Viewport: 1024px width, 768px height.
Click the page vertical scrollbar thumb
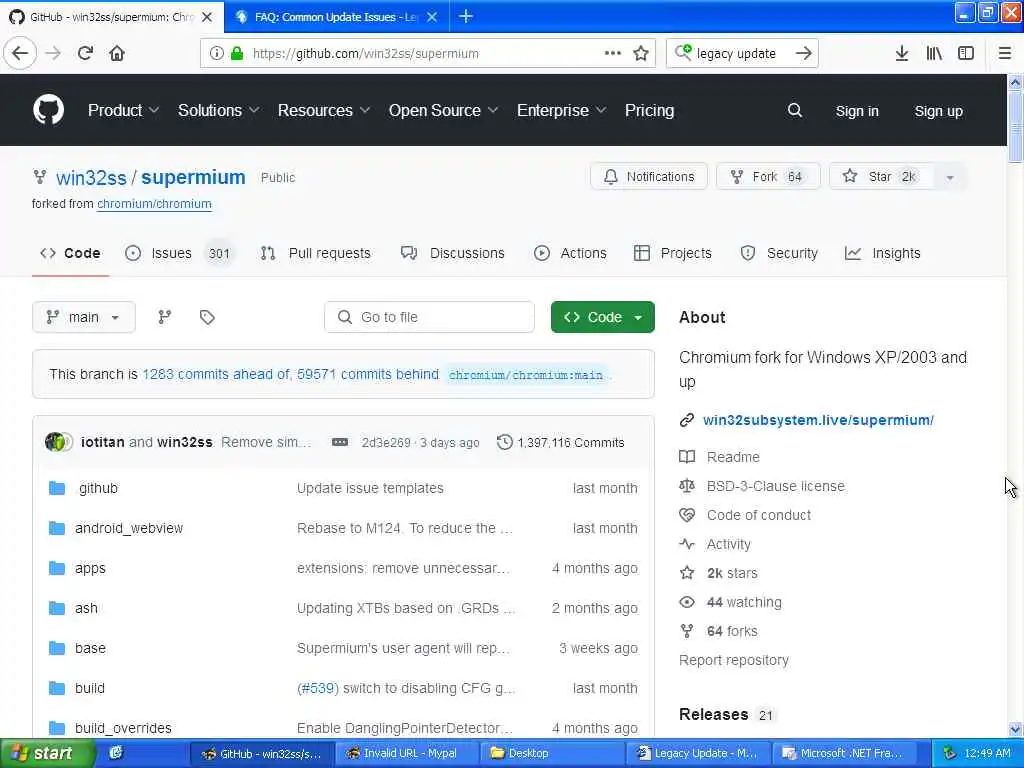coord(1015,125)
